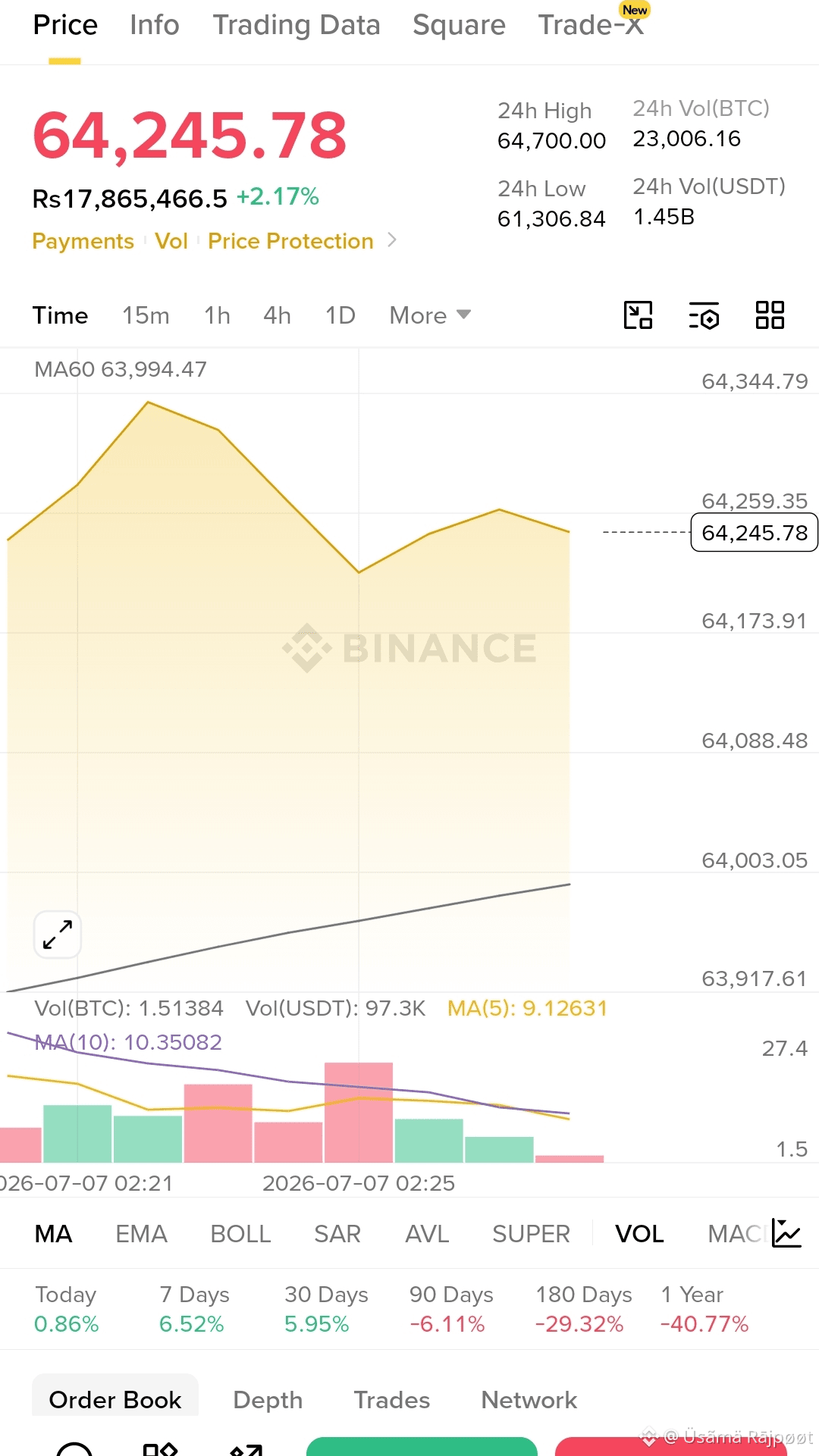Open chart settings list icon

[704, 315]
